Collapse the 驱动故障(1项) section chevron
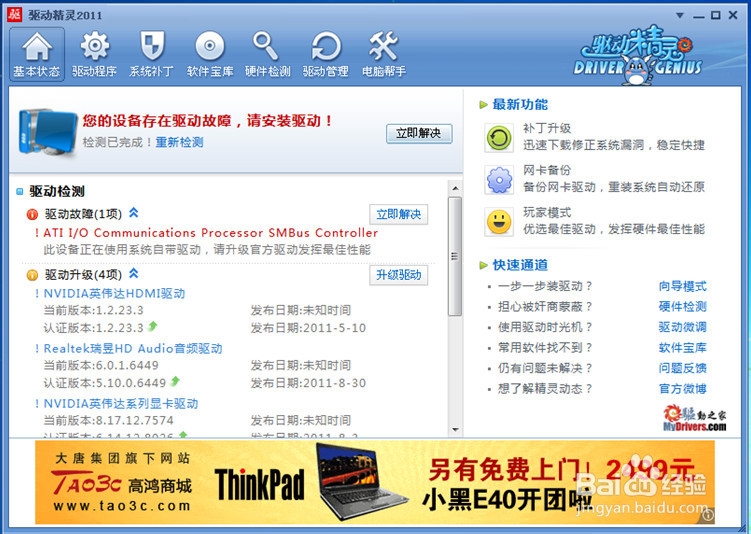751x534 pixels. [134, 213]
